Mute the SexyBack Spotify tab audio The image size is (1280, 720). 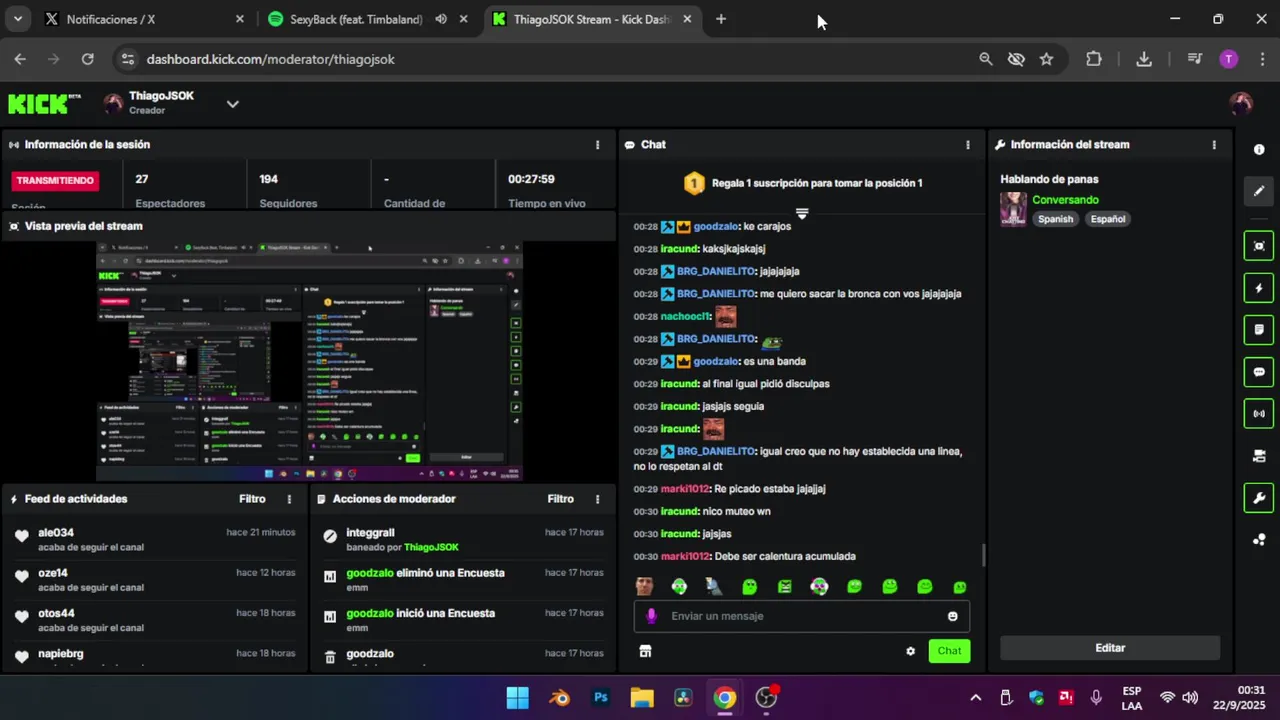coord(441,19)
